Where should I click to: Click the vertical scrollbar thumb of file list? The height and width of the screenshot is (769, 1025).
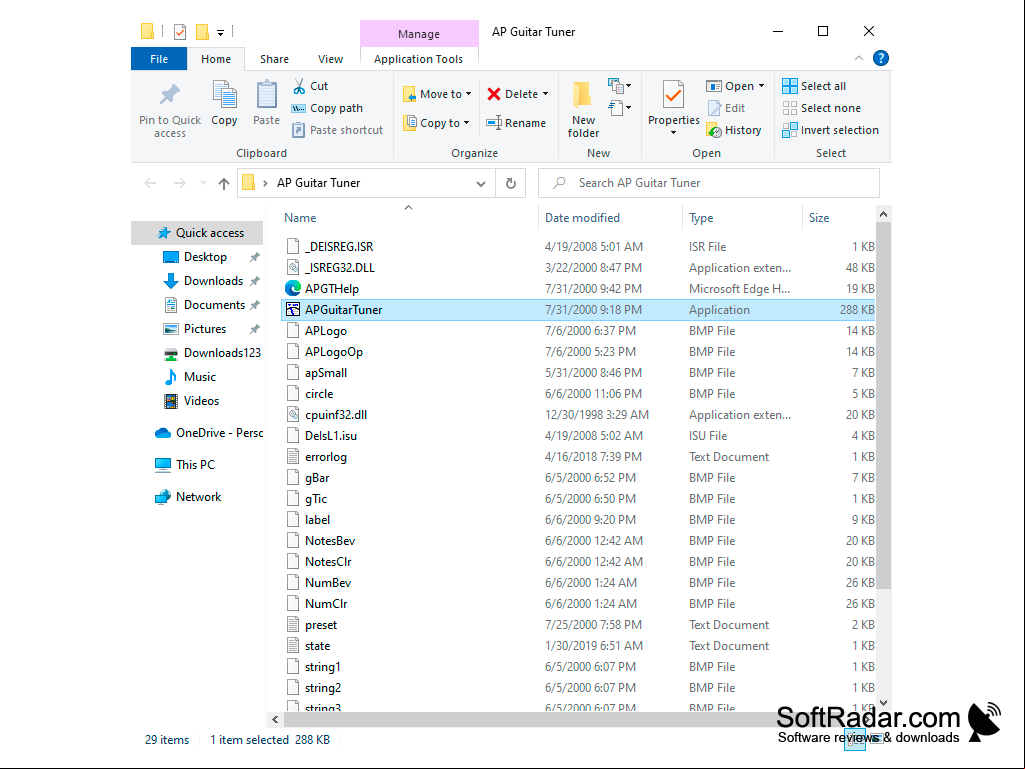(883, 405)
